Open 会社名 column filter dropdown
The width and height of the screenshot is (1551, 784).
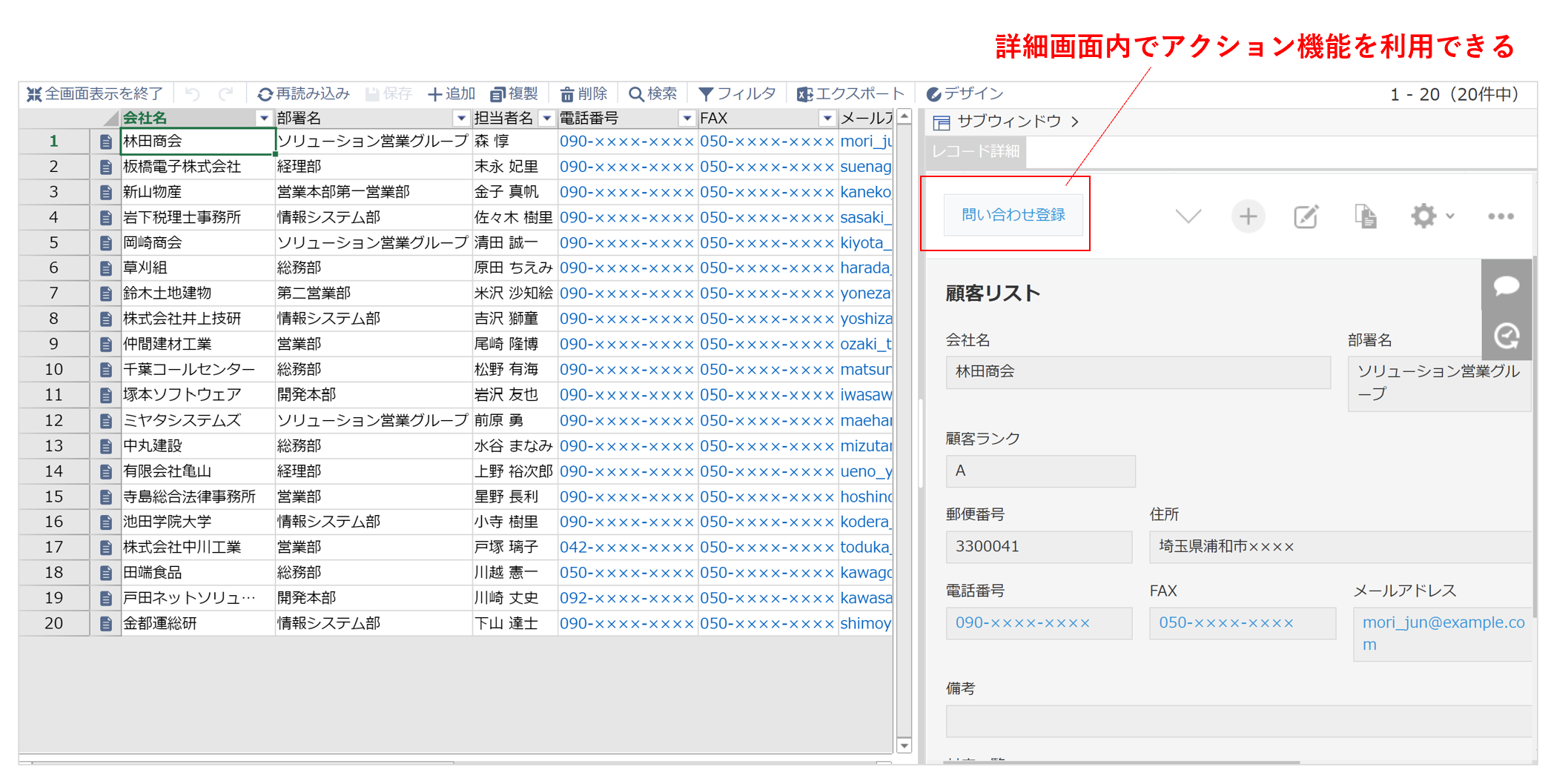point(263,119)
